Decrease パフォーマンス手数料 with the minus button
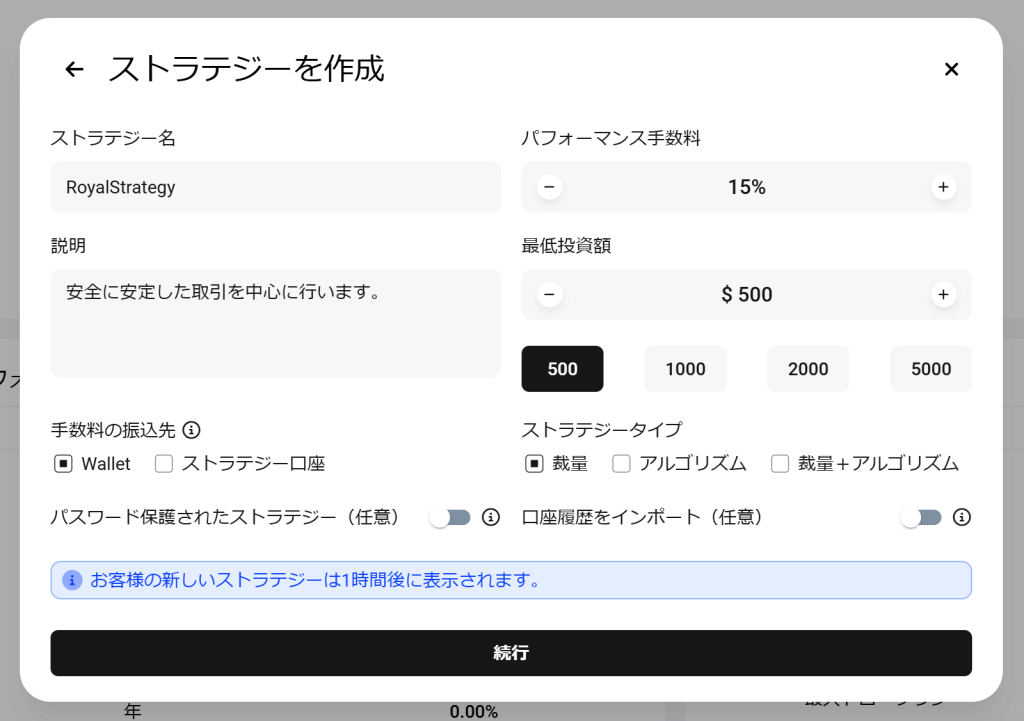The image size is (1024, 721). (549, 187)
